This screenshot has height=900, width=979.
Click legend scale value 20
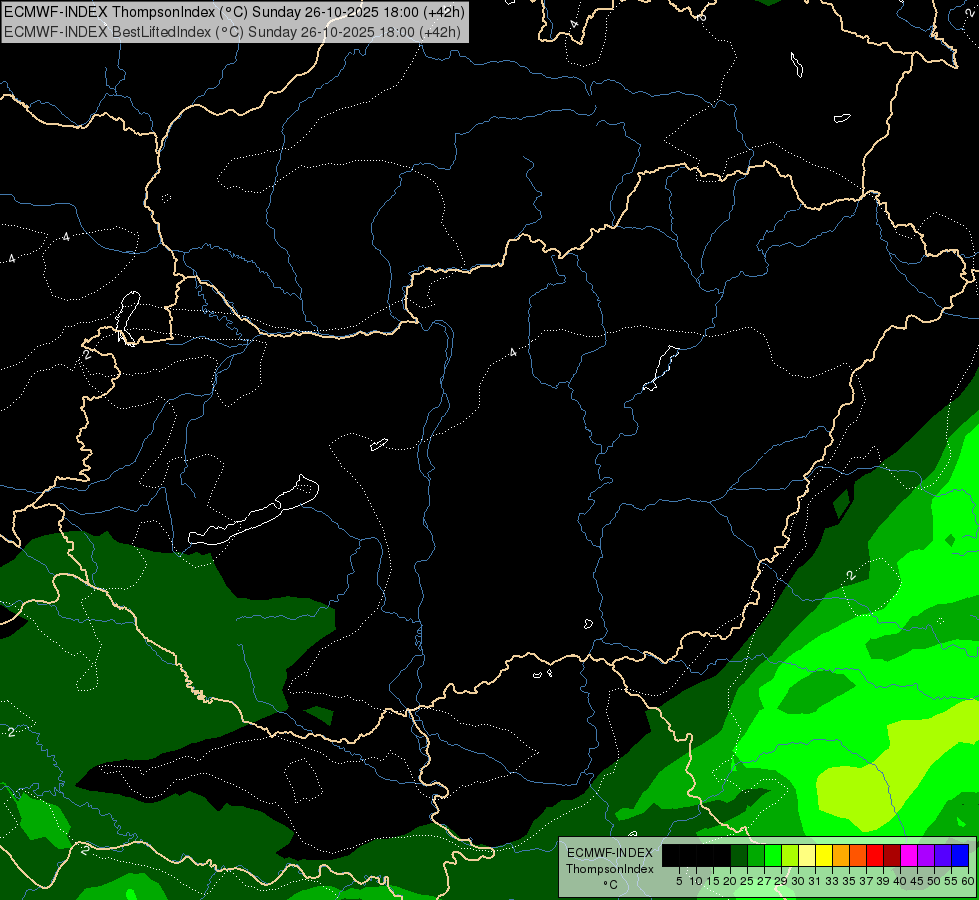730,881
